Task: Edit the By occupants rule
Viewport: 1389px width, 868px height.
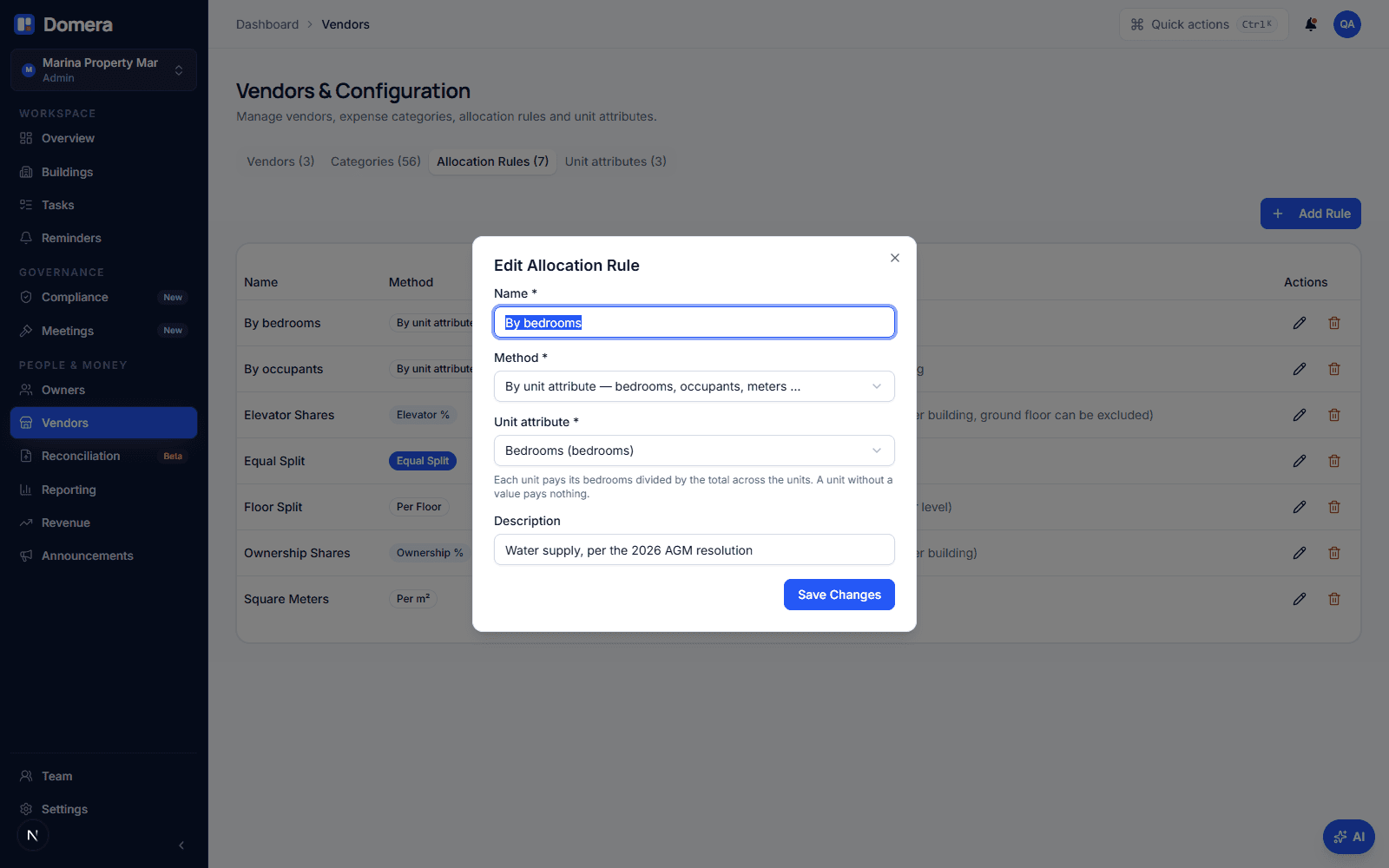Action: tap(1300, 369)
